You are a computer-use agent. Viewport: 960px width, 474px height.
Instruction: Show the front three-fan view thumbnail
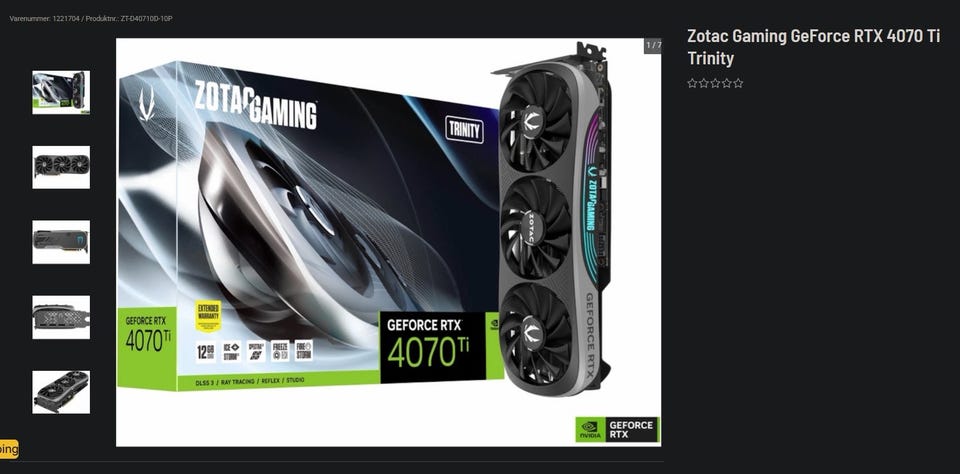pos(61,167)
